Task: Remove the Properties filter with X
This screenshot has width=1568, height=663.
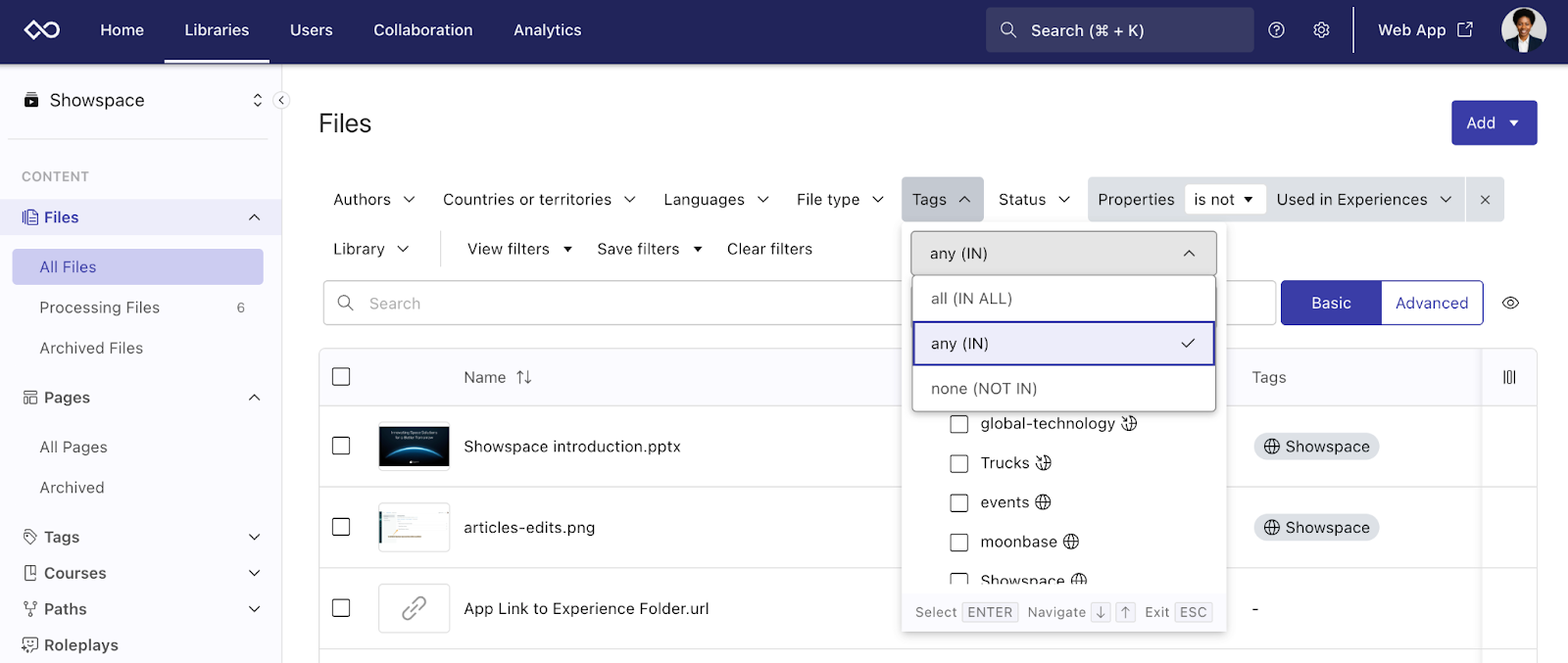Action: (1485, 200)
